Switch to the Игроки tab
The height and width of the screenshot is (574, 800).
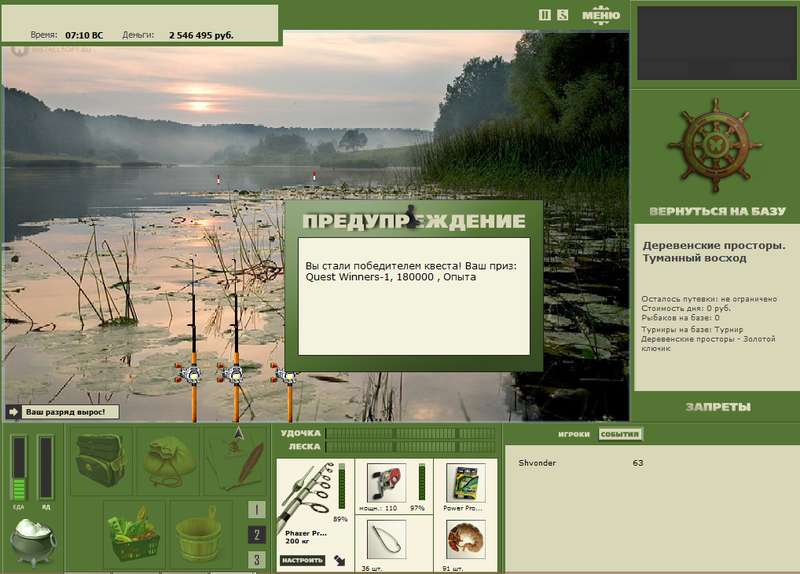pos(574,434)
